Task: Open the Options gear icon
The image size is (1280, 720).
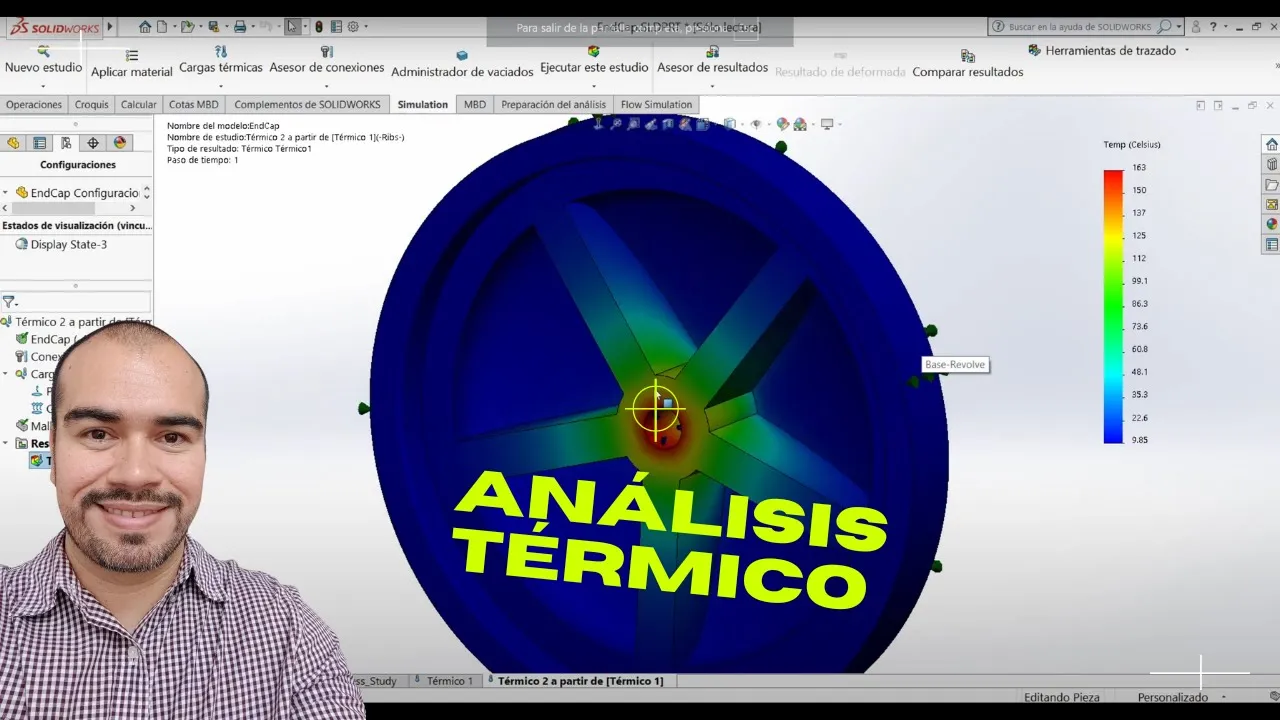Action: click(x=352, y=27)
